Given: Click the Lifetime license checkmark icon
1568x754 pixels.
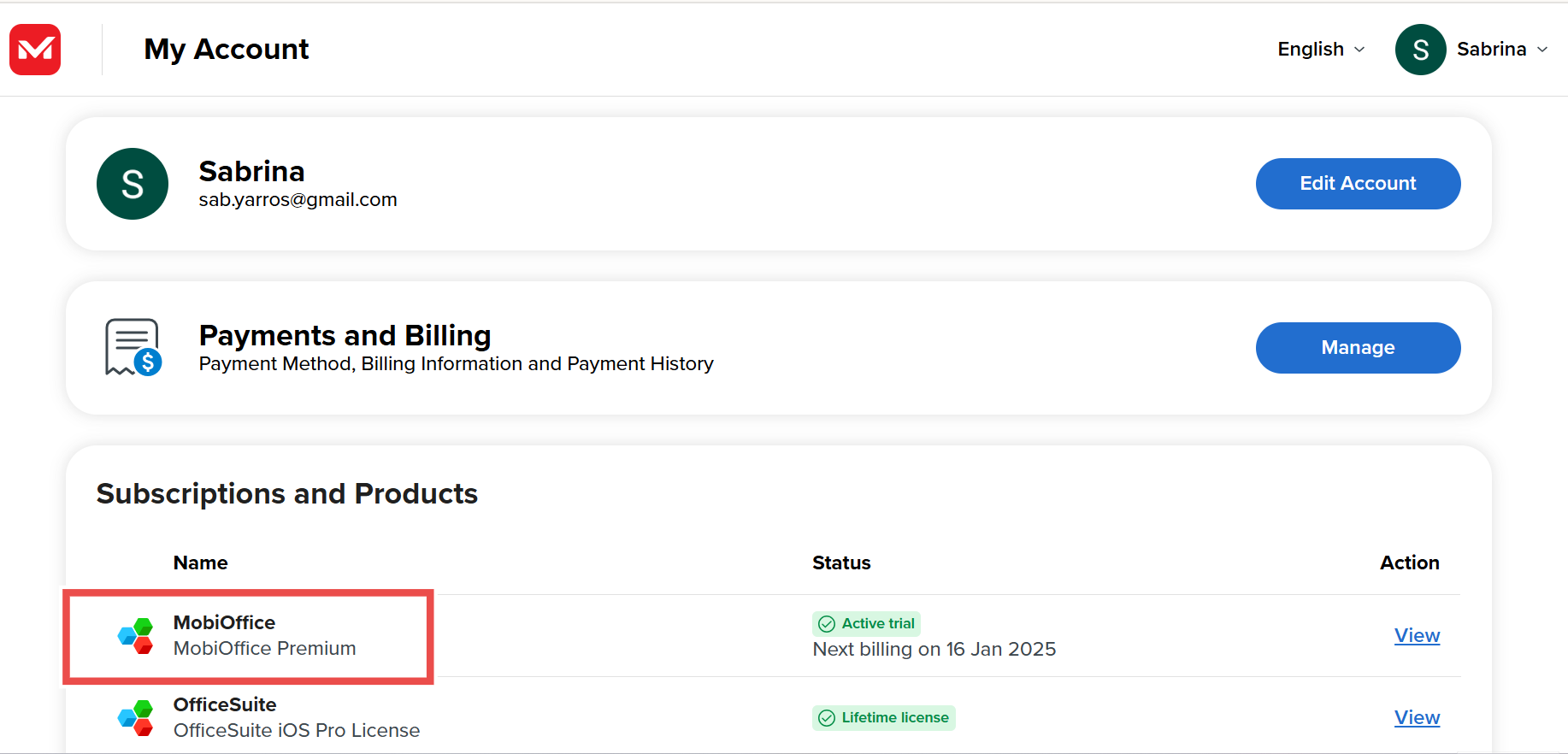Looking at the screenshot, I should pos(827,718).
